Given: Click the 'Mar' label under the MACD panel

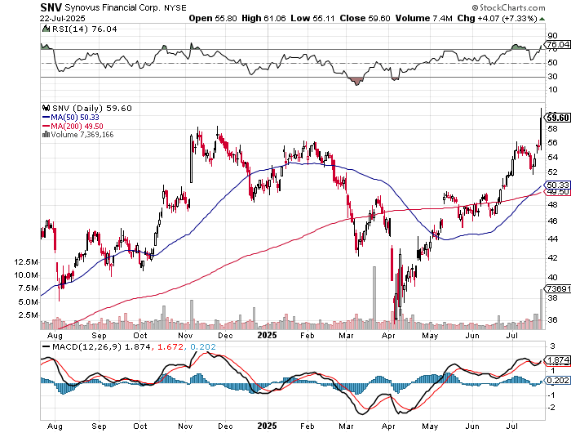Looking at the screenshot, I should [346, 426].
